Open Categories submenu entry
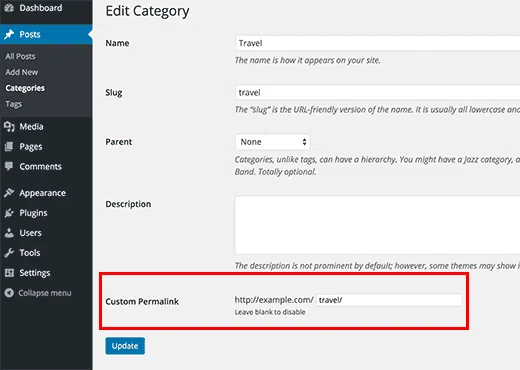520x370 pixels. (25, 88)
